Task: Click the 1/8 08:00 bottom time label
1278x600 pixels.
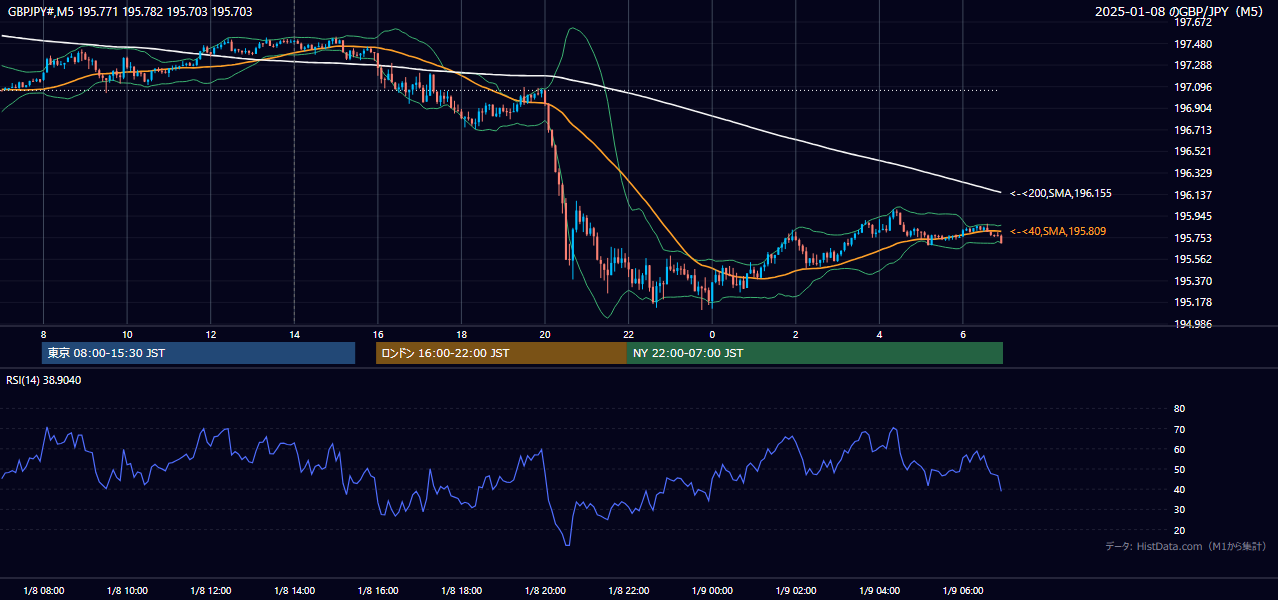Action: (x=43, y=591)
